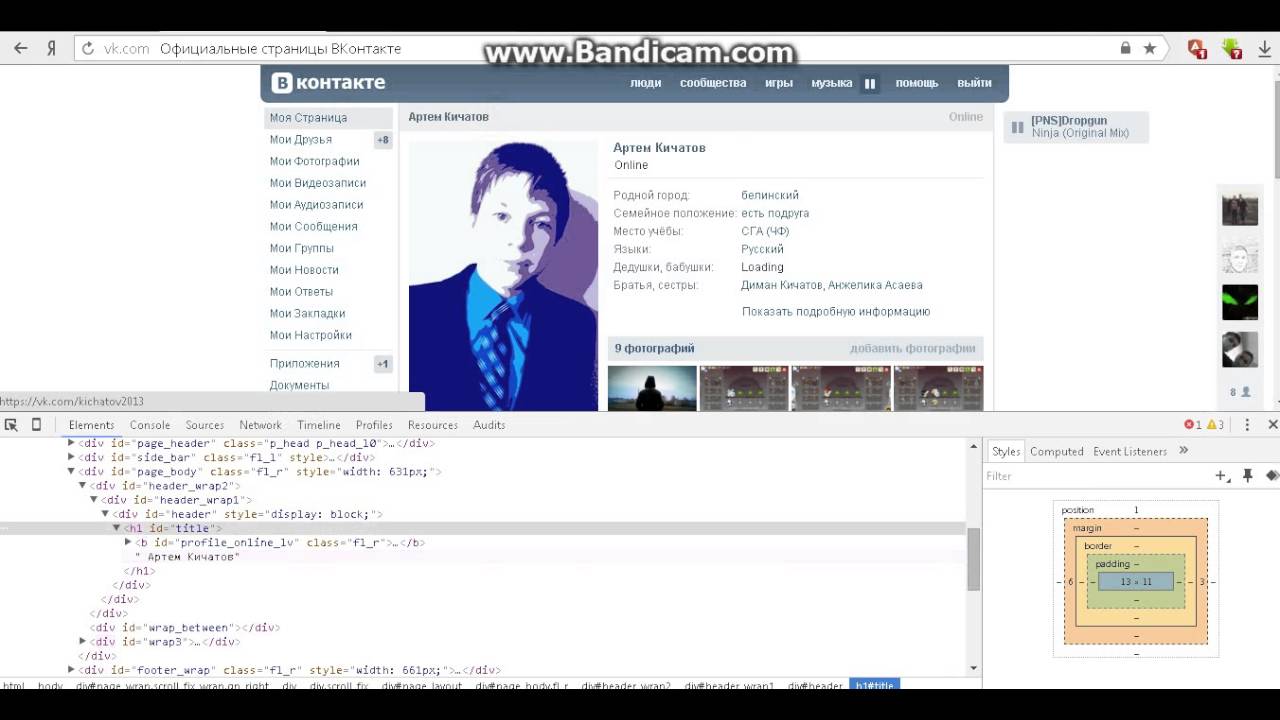Viewport: 1280px width, 720px height.
Task: Click the new style rule plus icon
Action: coord(1221,476)
